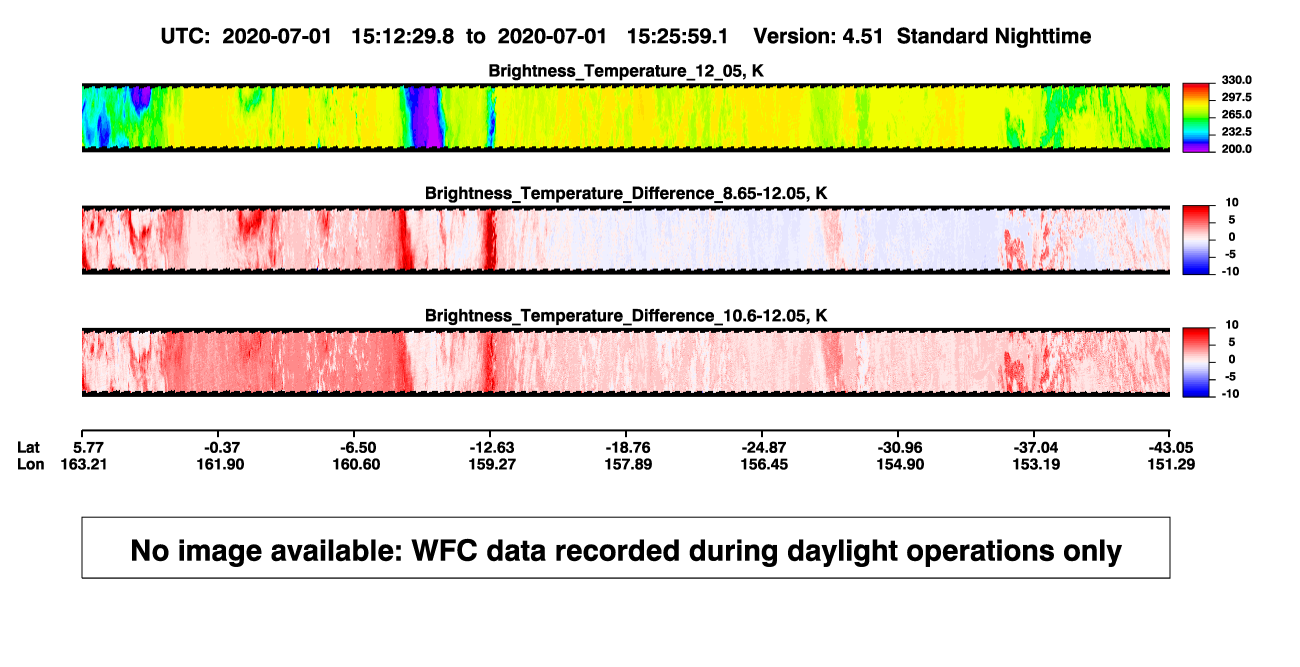Click the latitude value -43.05
The height and width of the screenshot is (667, 1300).
(1172, 447)
